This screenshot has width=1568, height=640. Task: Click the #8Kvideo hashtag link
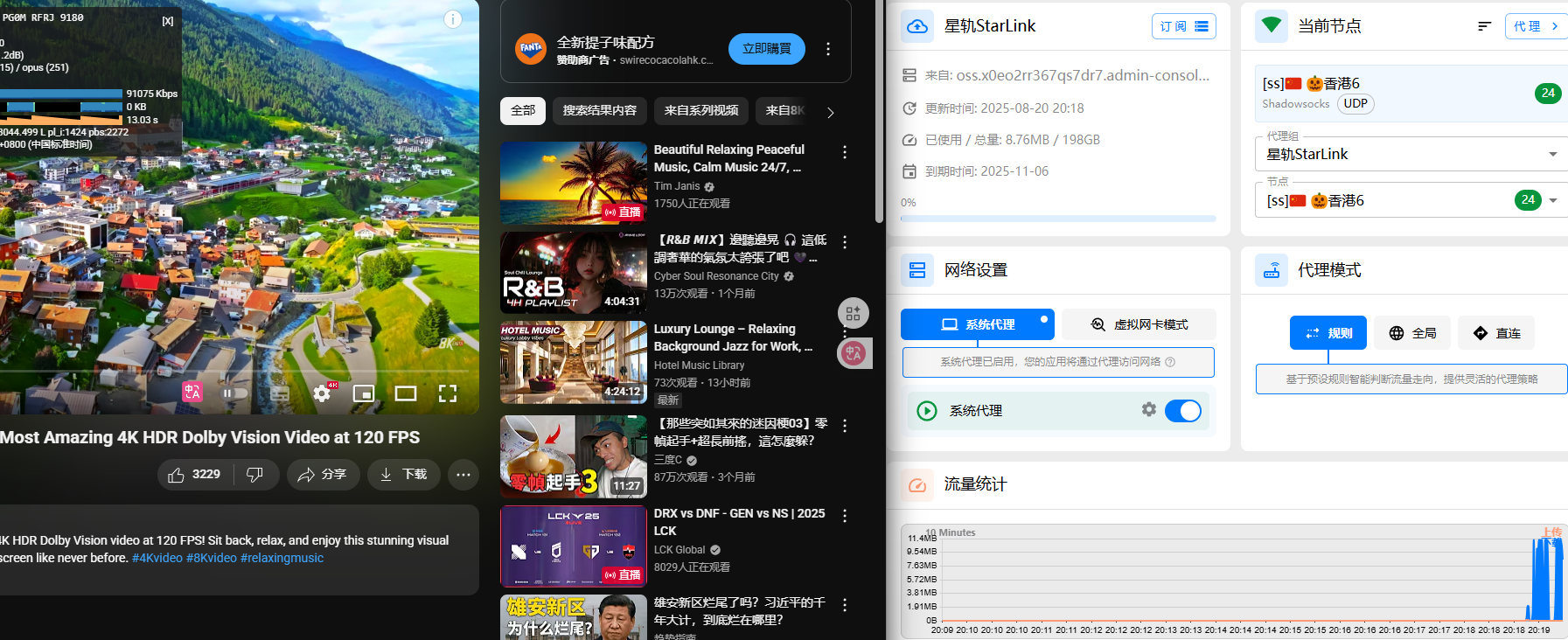tap(212, 558)
